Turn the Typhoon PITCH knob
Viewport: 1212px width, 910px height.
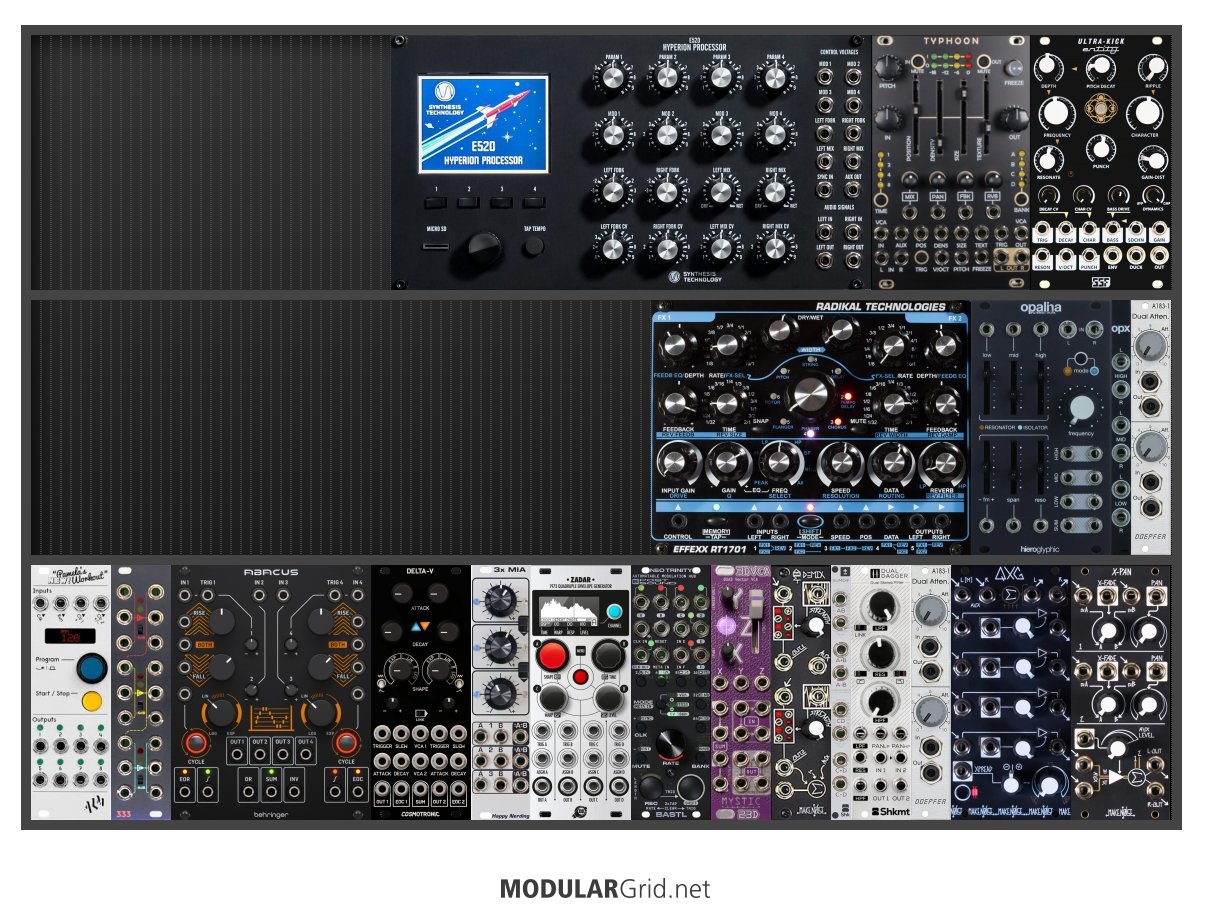[887, 68]
